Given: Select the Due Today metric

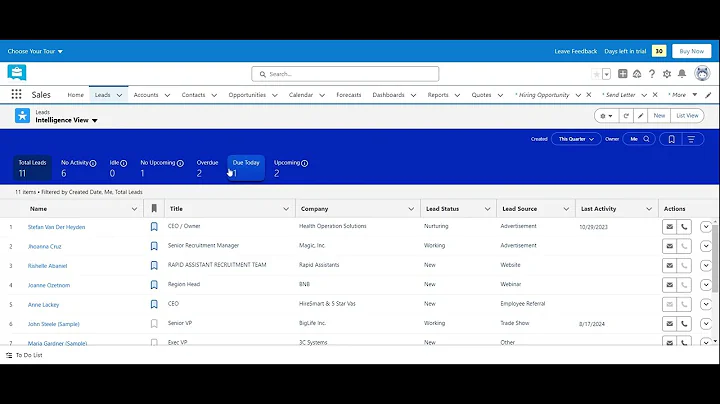Looking at the screenshot, I should click(x=246, y=168).
